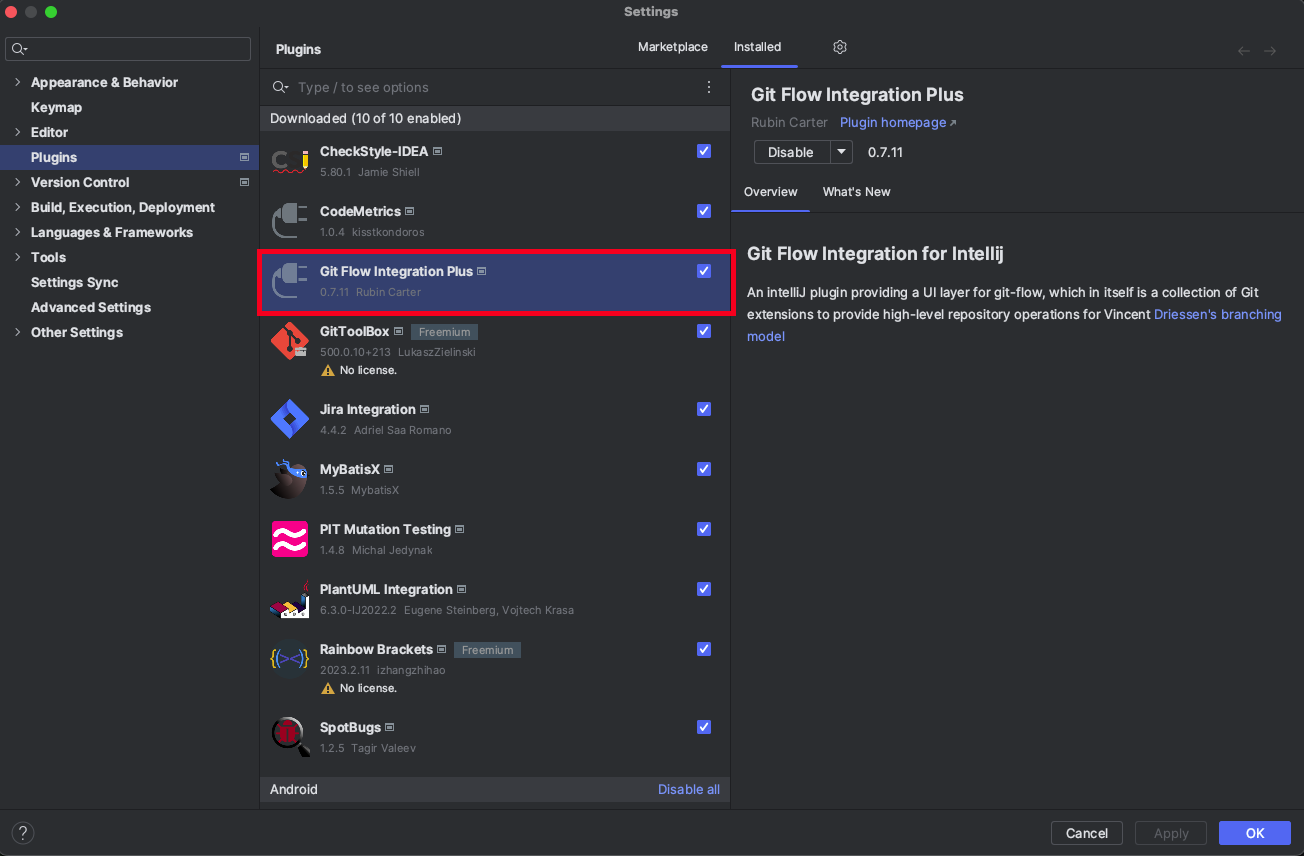Click the PIT Mutation Testing pink icon
This screenshot has height=856, width=1304.
tap(290, 539)
